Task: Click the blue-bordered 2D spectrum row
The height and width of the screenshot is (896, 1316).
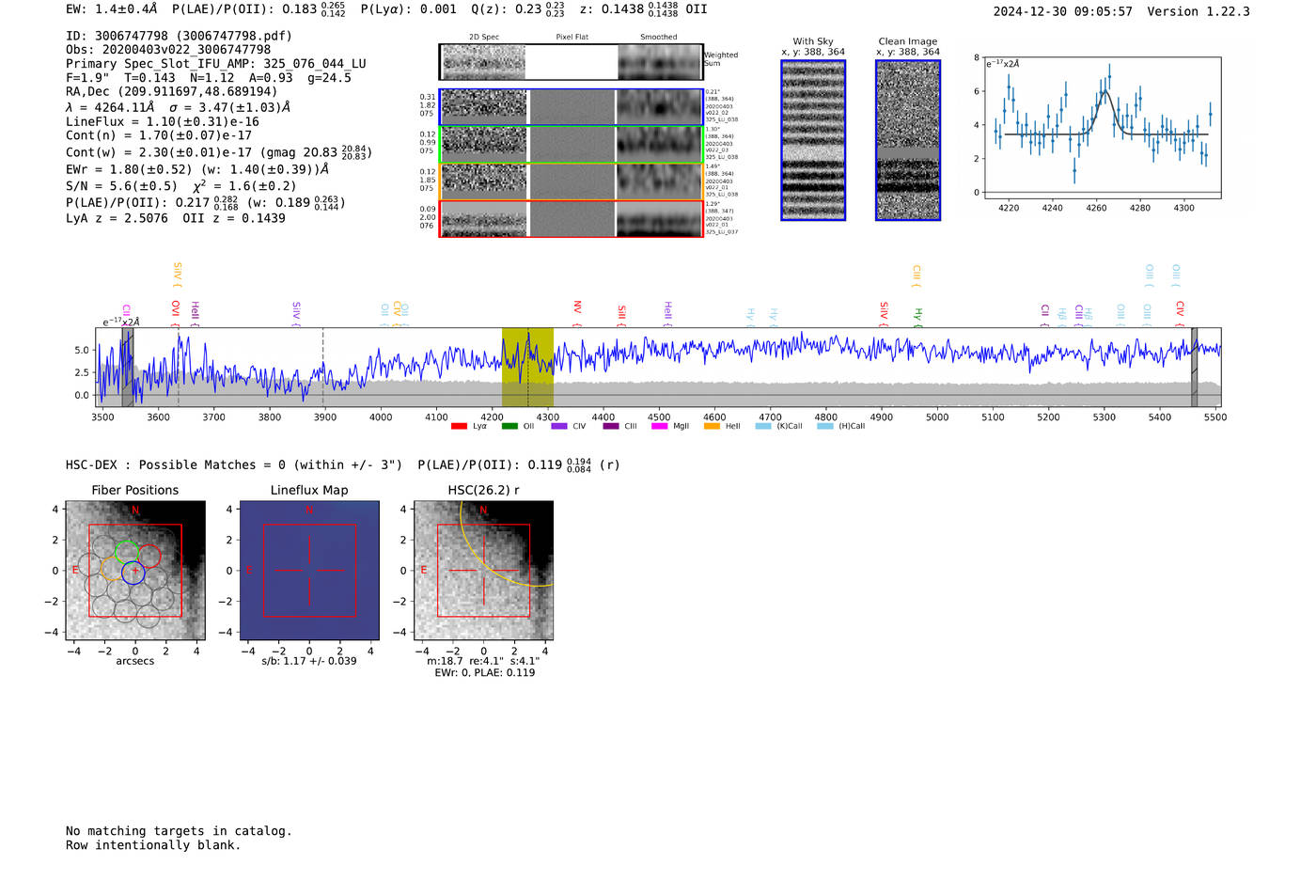Action: point(572,107)
